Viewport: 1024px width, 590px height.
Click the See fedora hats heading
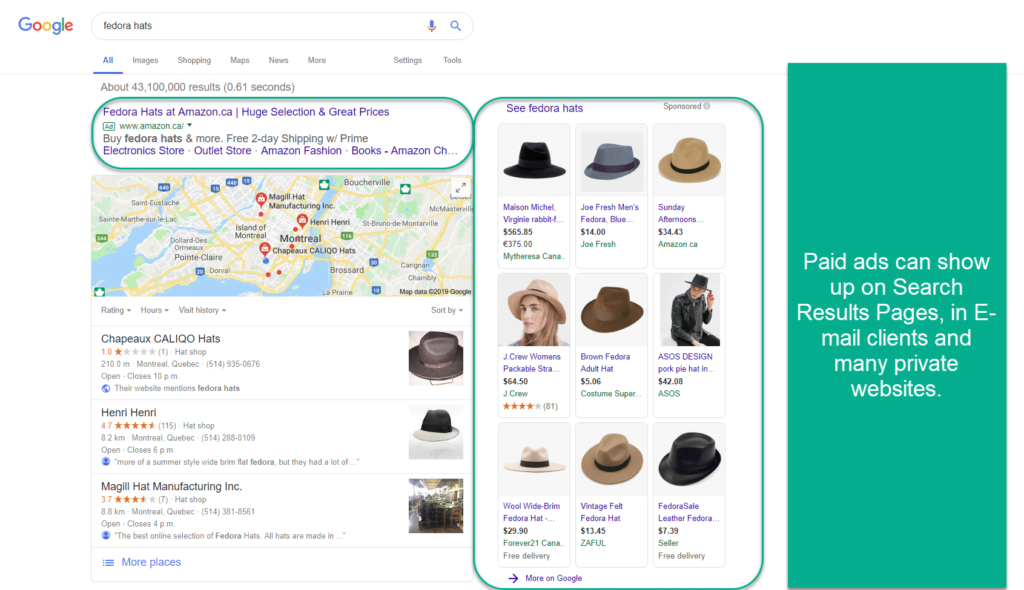[x=545, y=108]
